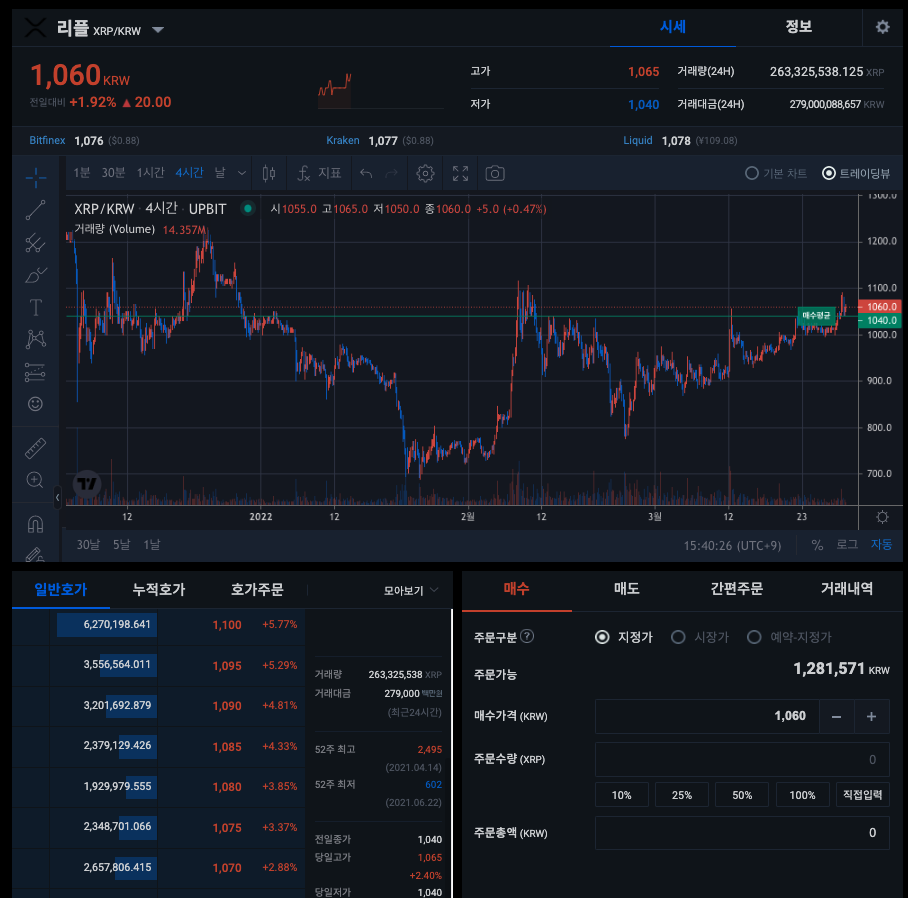
Task: Open chart settings gear in toolbar
Action: (x=425, y=173)
